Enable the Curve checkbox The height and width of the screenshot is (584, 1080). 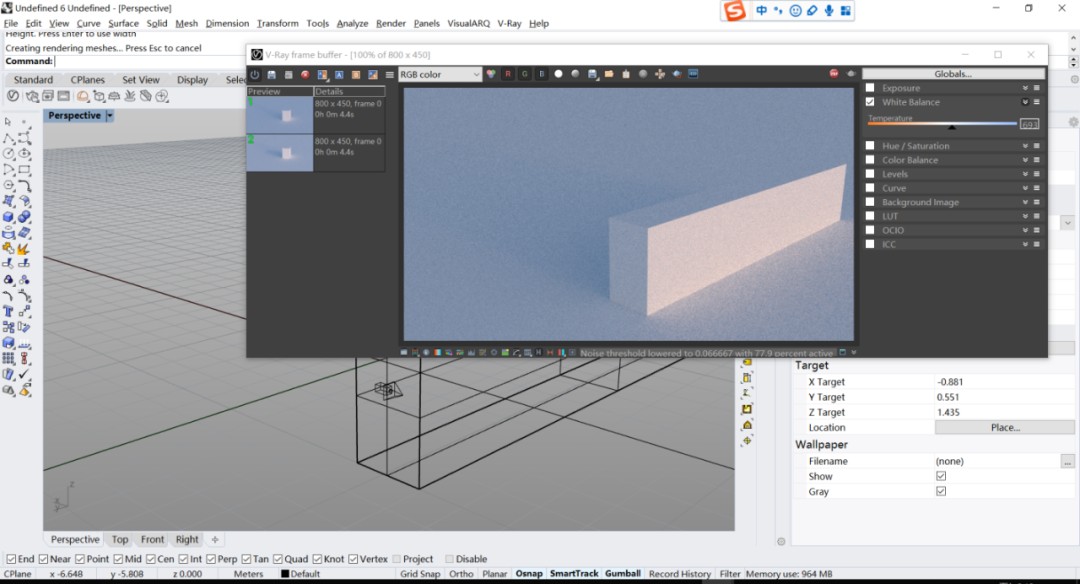coord(870,188)
